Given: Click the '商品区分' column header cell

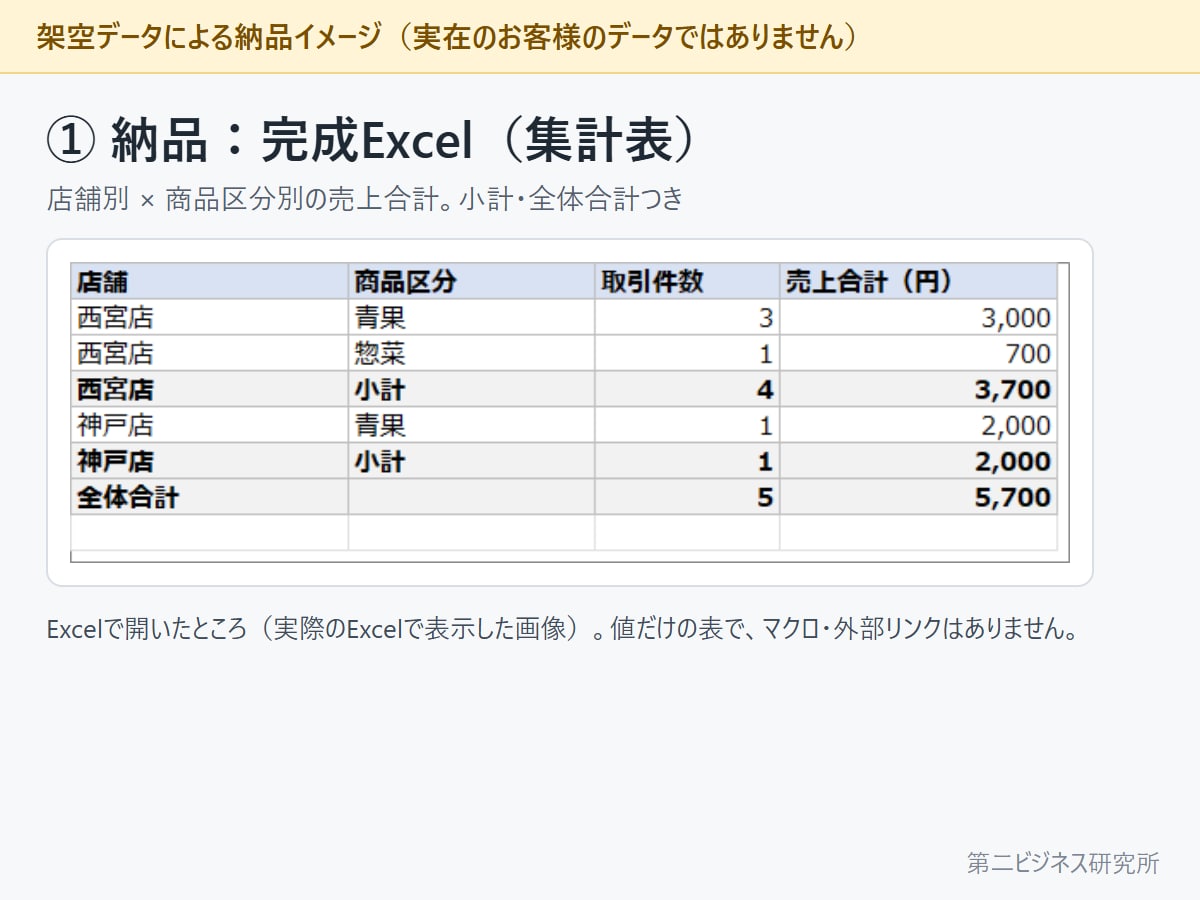Looking at the screenshot, I should (471, 282).
